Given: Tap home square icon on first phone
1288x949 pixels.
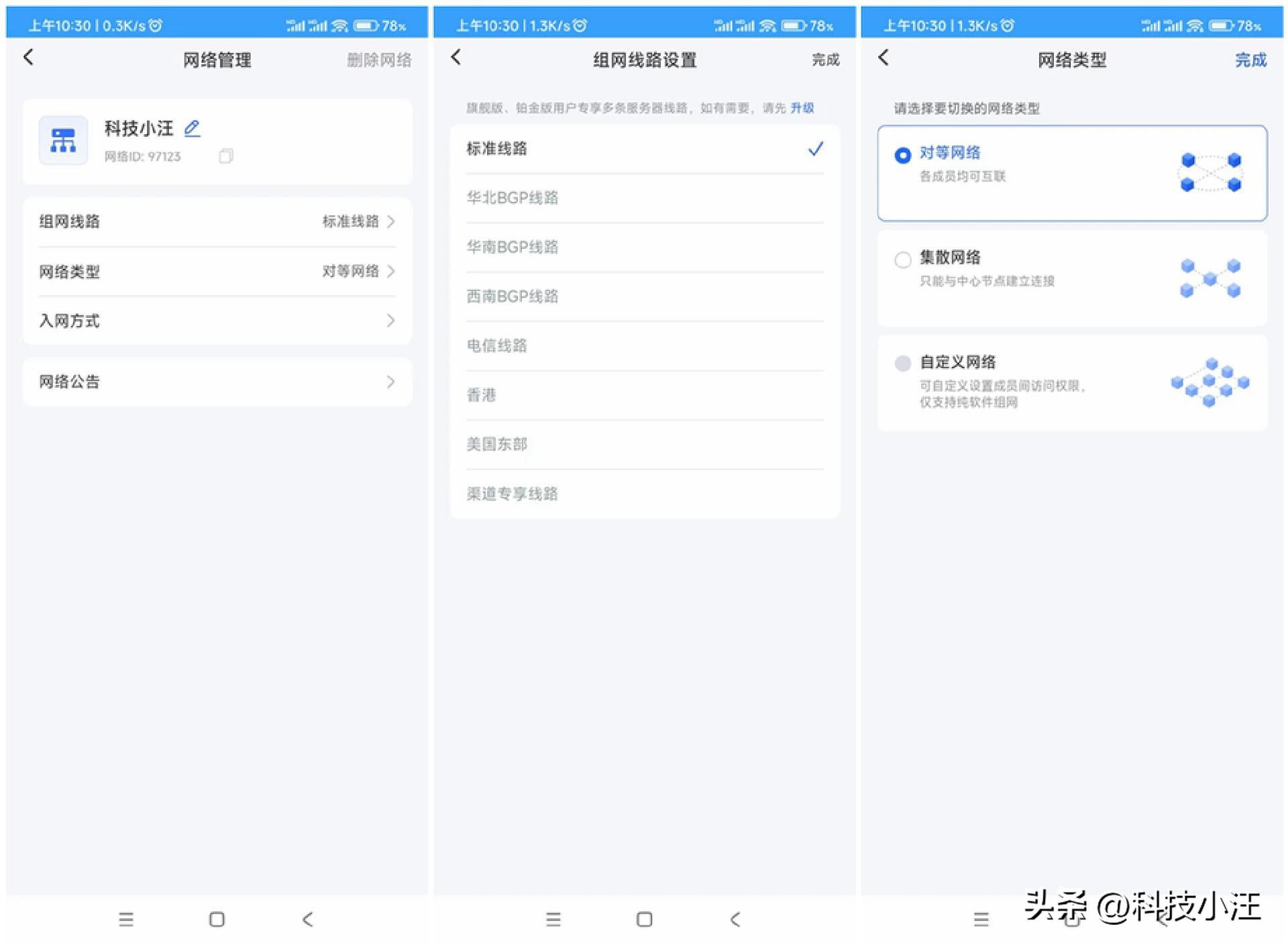Looking at the screenshot, I should point(217,919).
